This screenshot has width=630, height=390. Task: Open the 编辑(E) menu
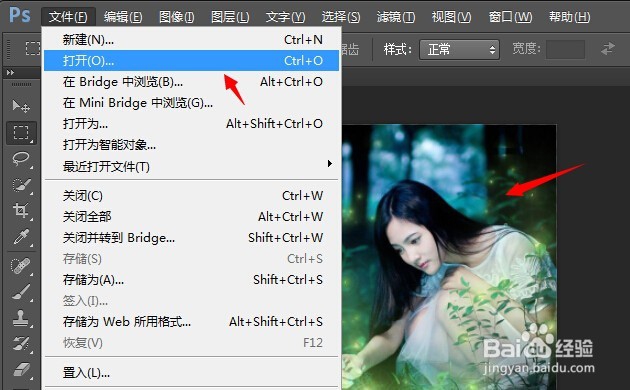click(x=123, y=17)
